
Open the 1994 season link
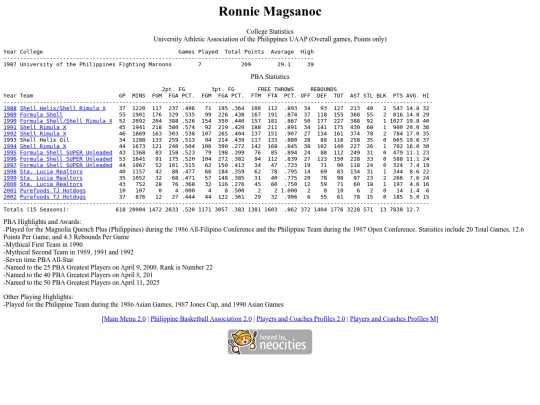pyautogui.click(x=10, y=146)
